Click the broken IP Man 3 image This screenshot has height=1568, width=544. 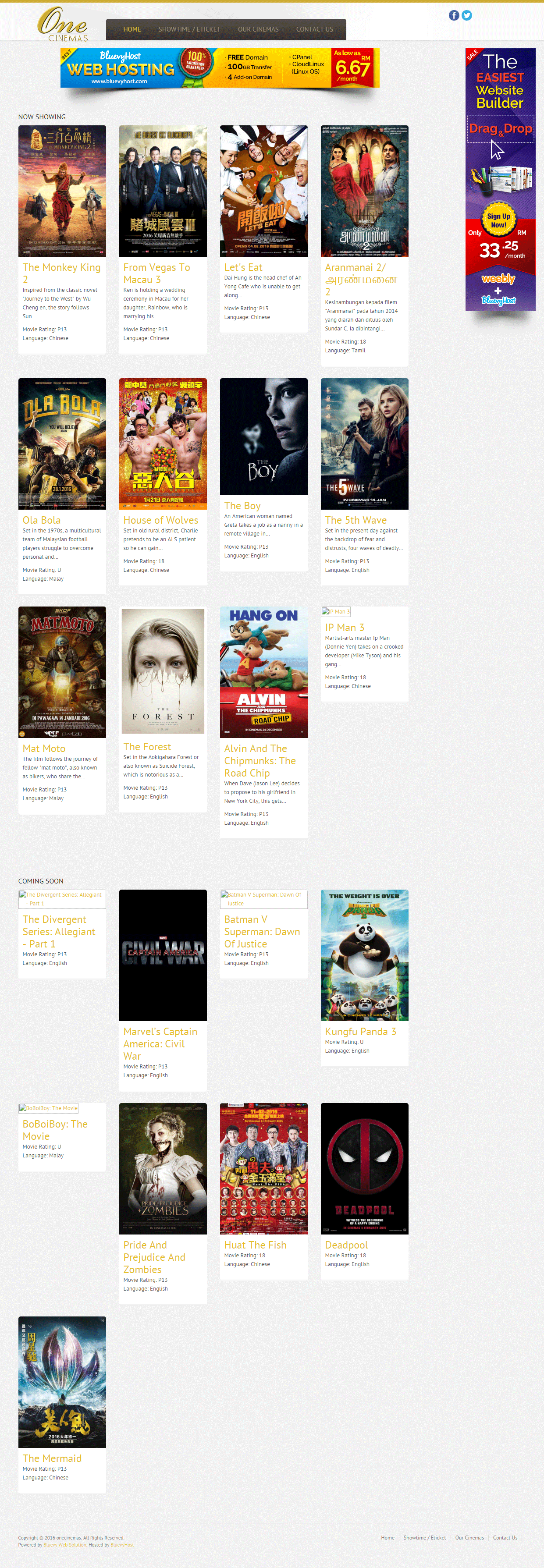pos(336,612)
